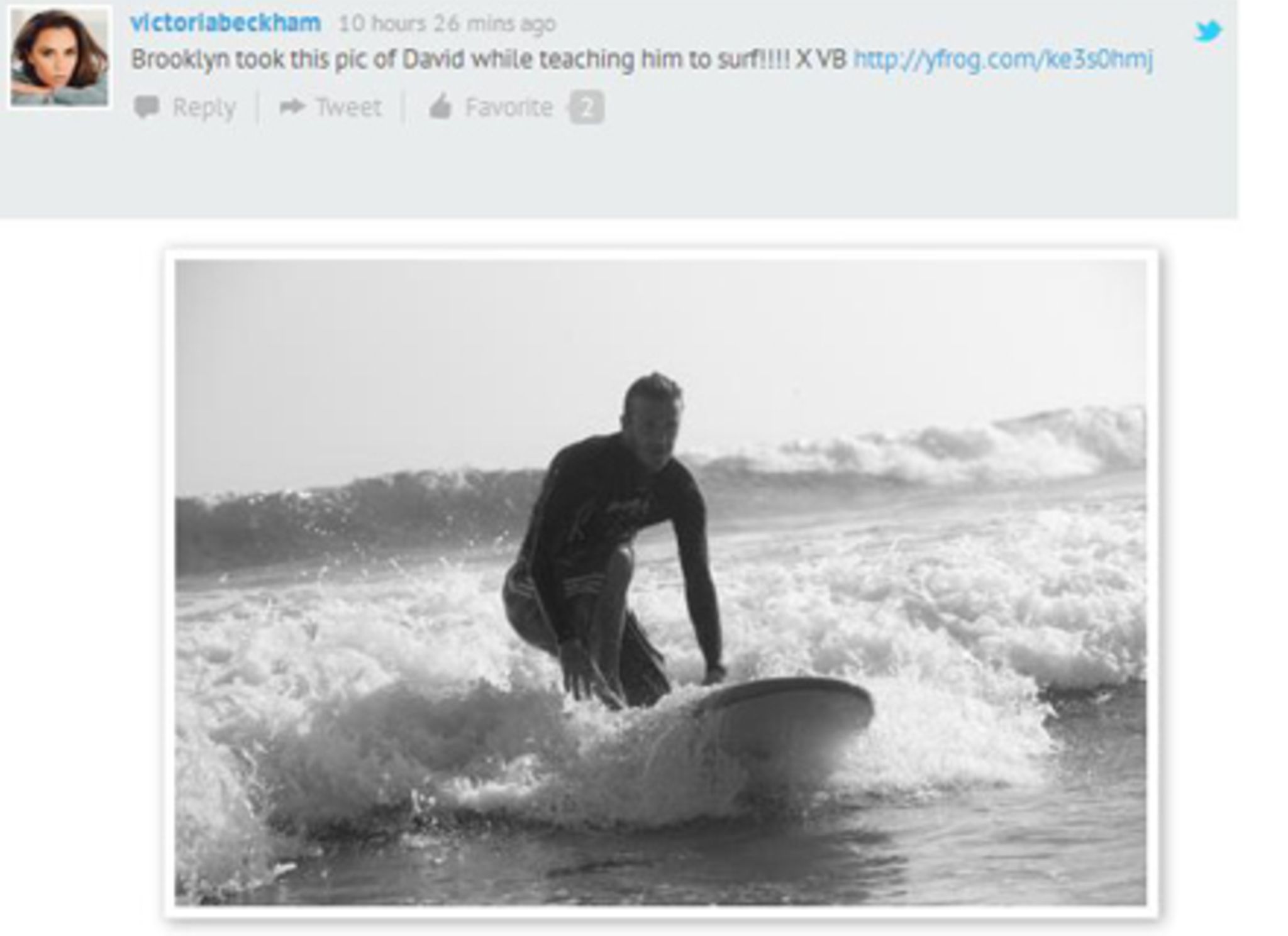Click the empty gray area below tweet actions
1288x936 pixels.
click(616, 173)
